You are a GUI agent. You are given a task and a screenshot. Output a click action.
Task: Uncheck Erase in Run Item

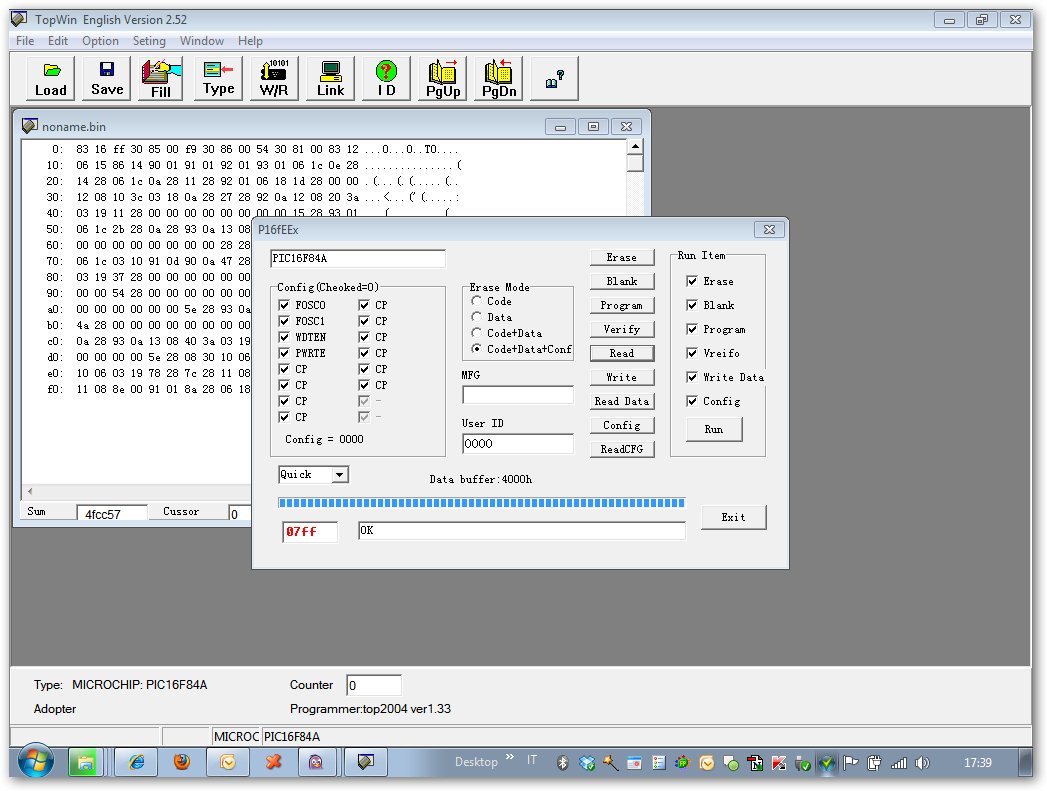692,281
